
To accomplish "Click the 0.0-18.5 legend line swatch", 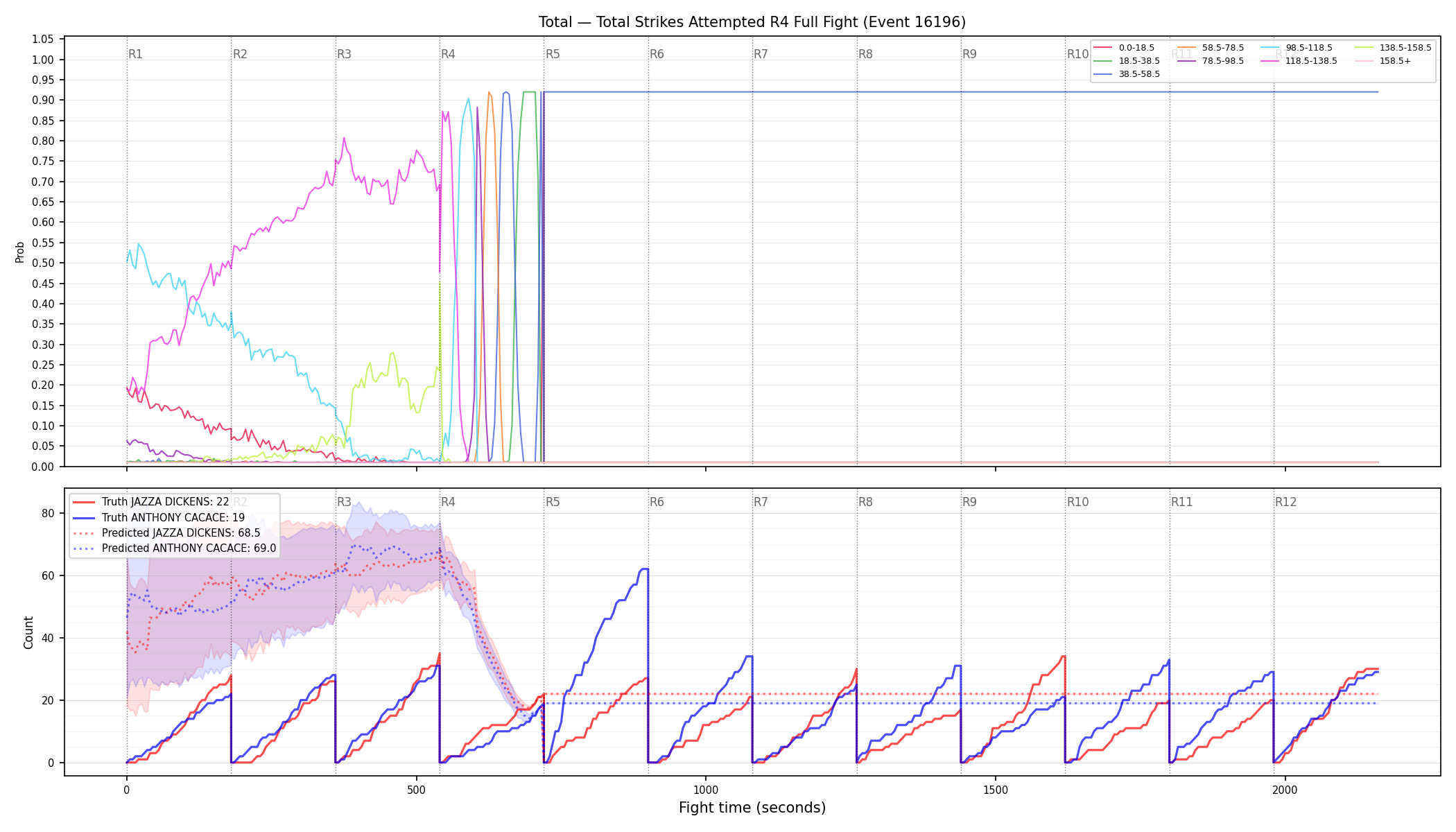I will 1103,48.
